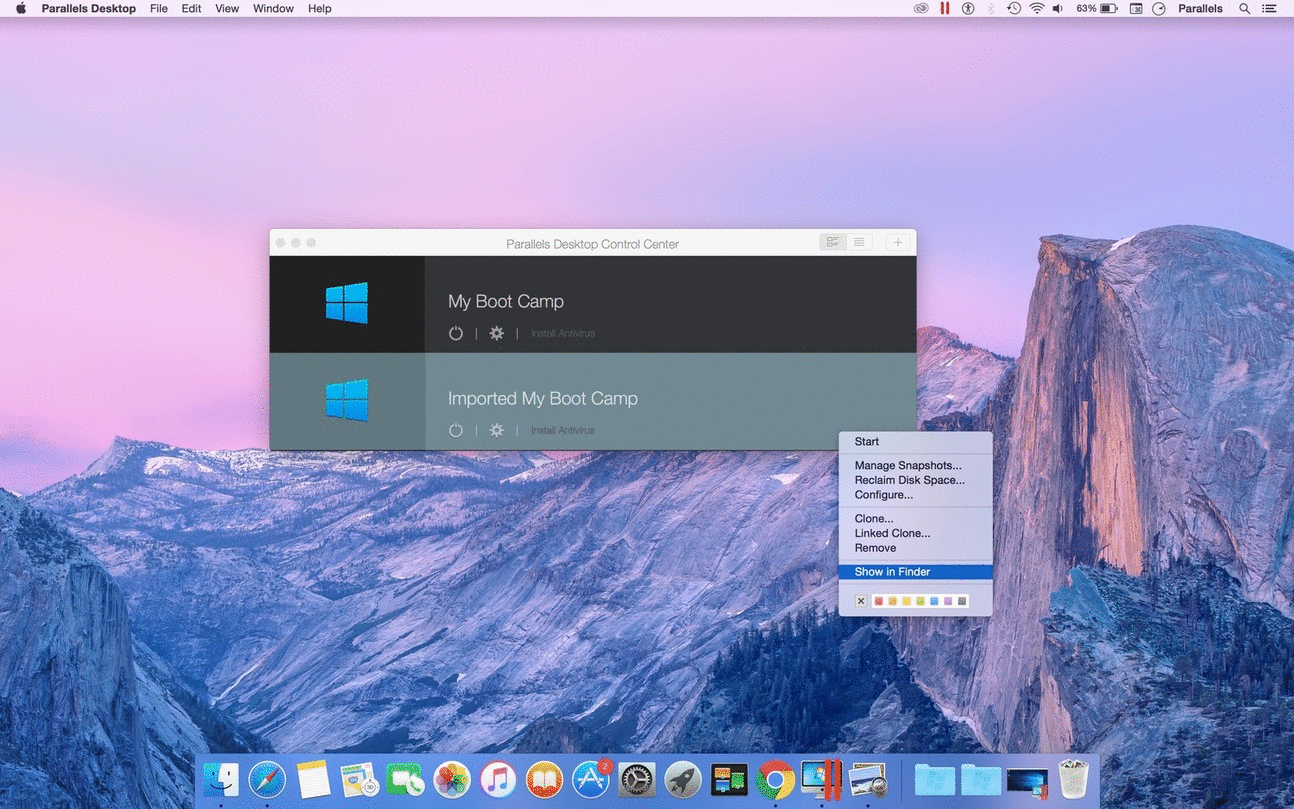This screenshot has height=809, width=1294.
Task: Open Preview from the Dock
Action: (x=868, y=779)
